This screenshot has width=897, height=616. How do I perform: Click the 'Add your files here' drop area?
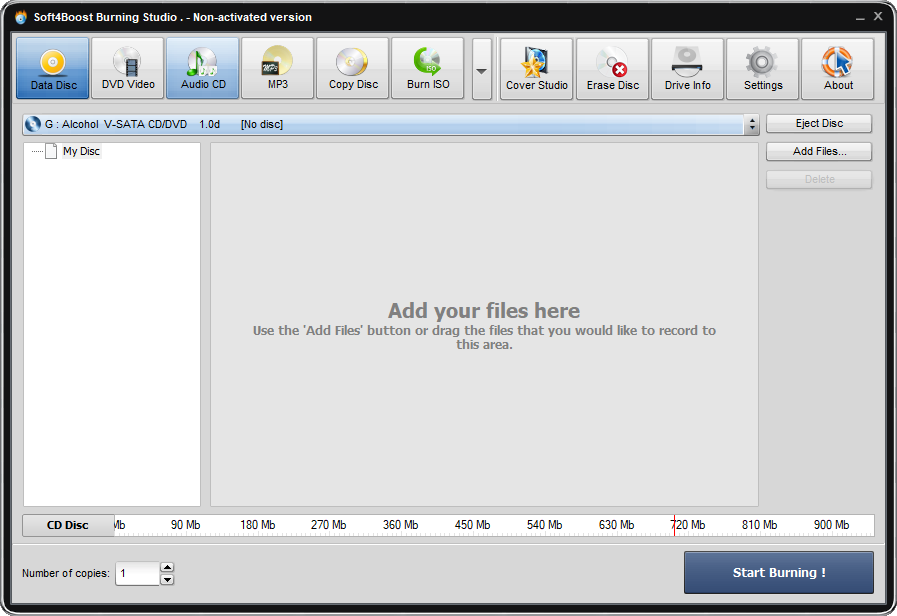coord(484,324)
